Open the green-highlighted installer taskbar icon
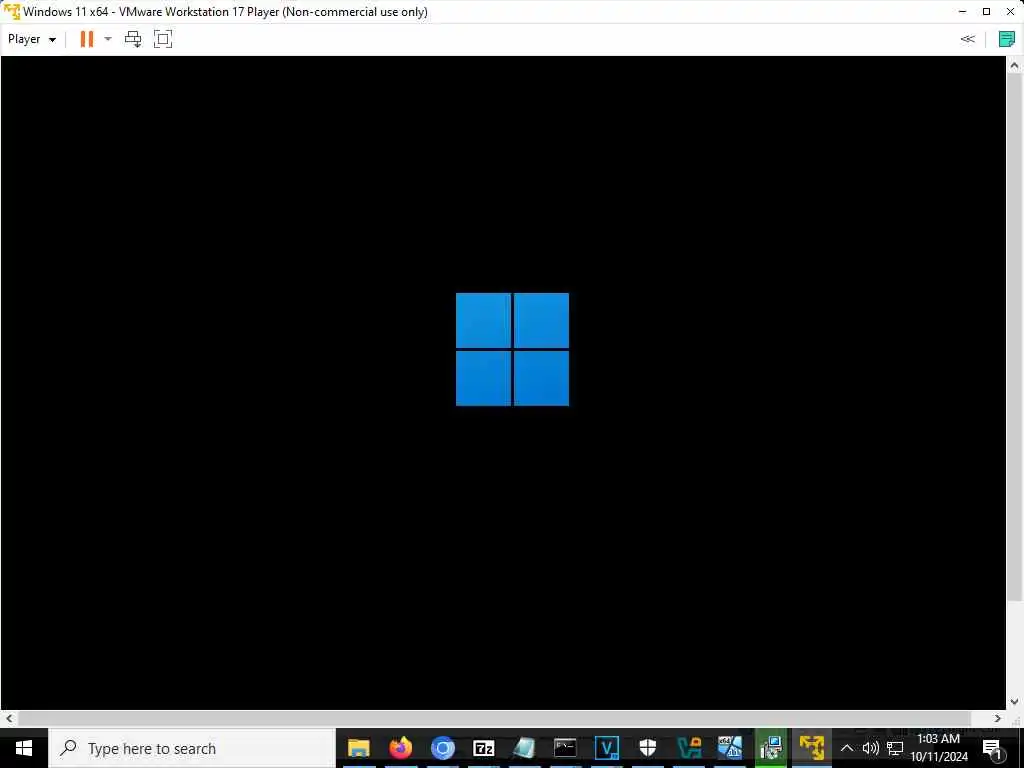 pyautogui.click(x=771, y=748)
